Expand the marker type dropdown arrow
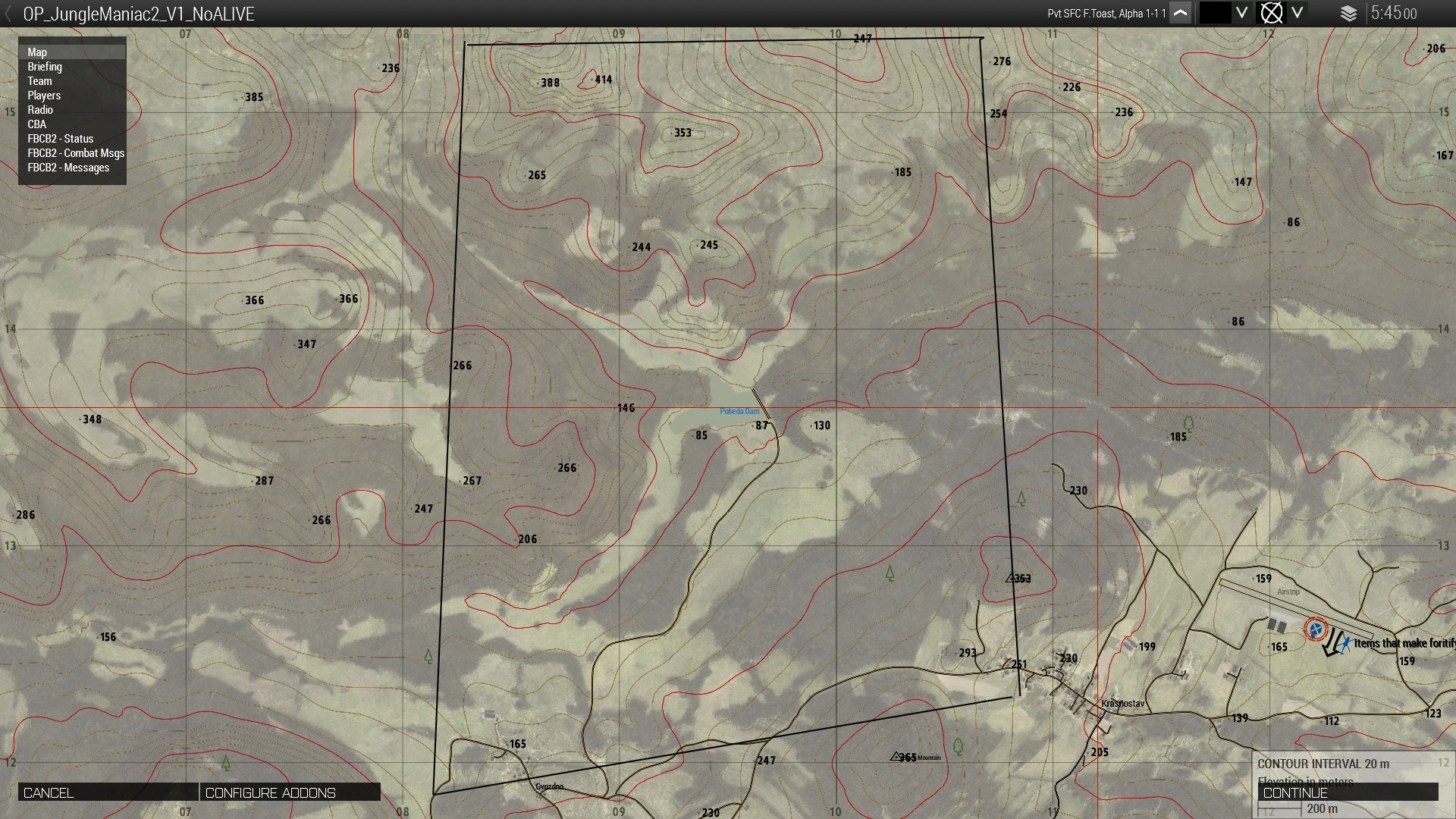 (1298, 13)
